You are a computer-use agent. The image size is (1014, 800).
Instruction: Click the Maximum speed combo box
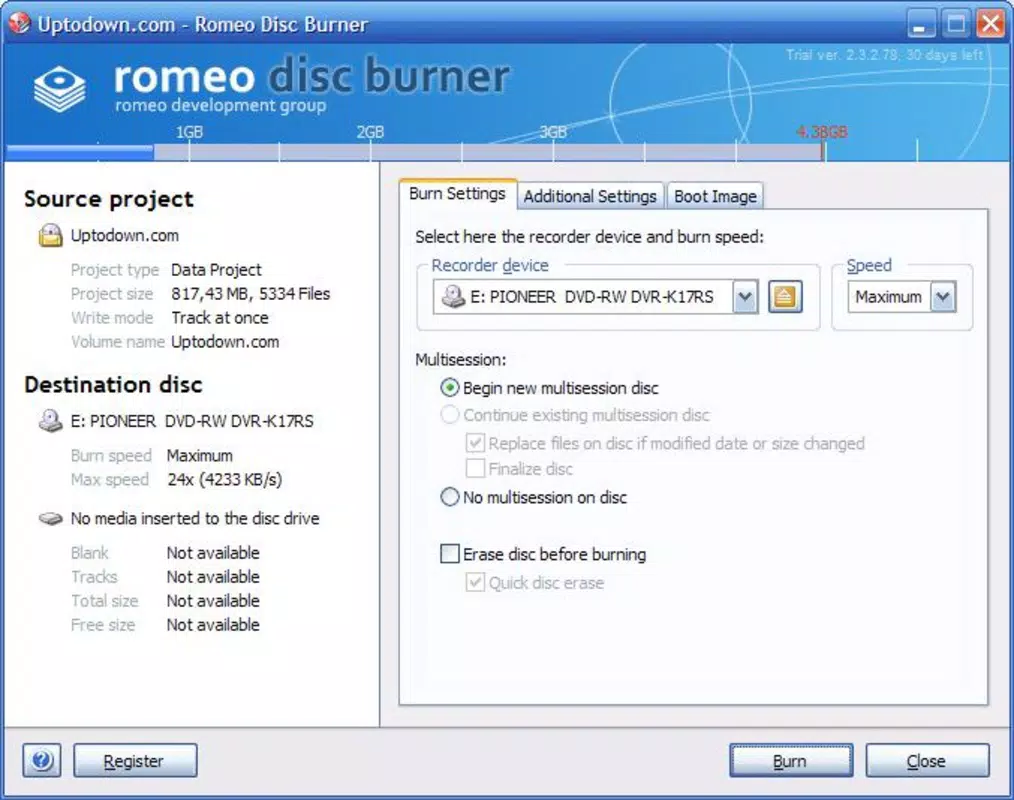coord(901,297)
